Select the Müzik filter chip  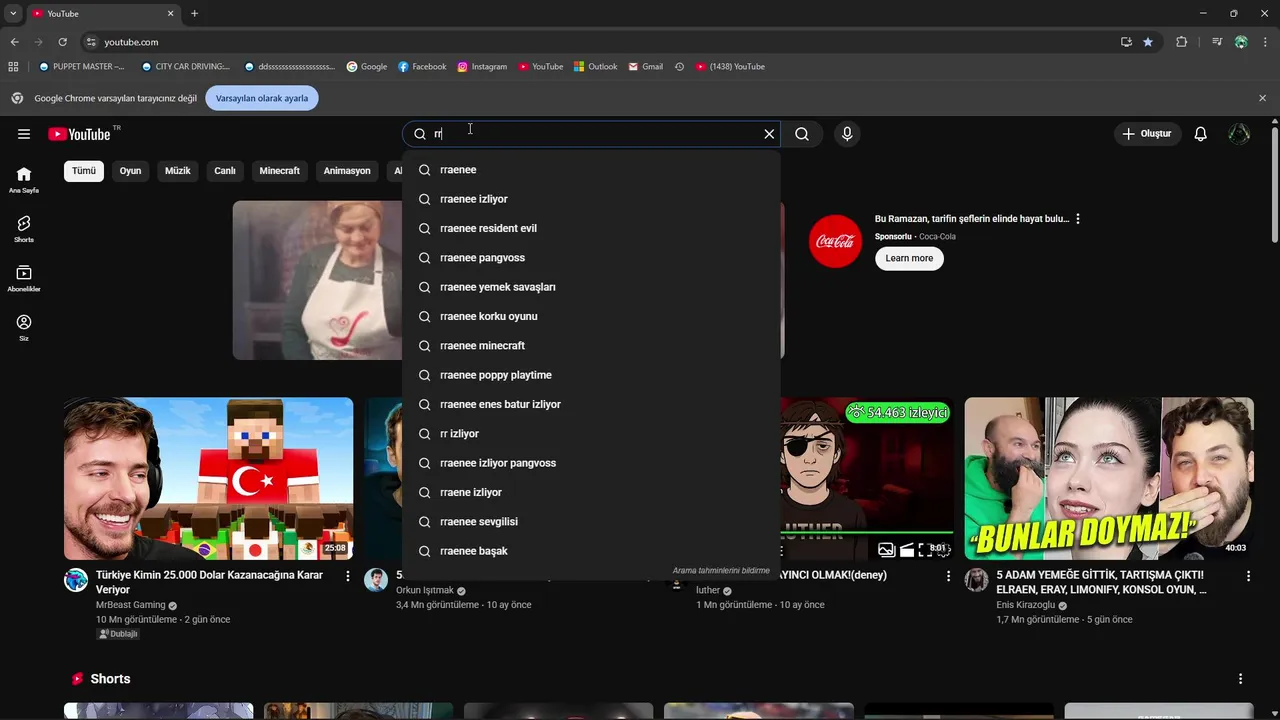tap(177, 171)
